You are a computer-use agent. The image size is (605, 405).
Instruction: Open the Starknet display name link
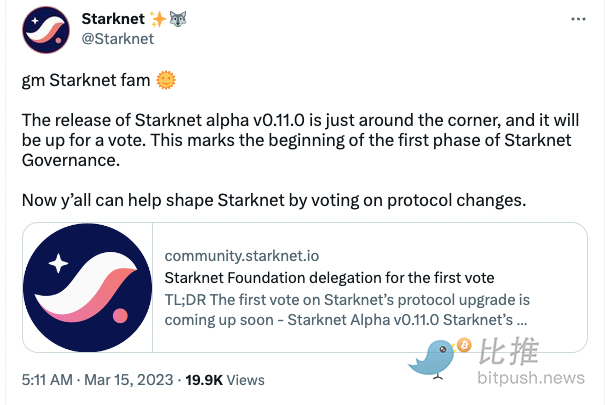[113, 19]
